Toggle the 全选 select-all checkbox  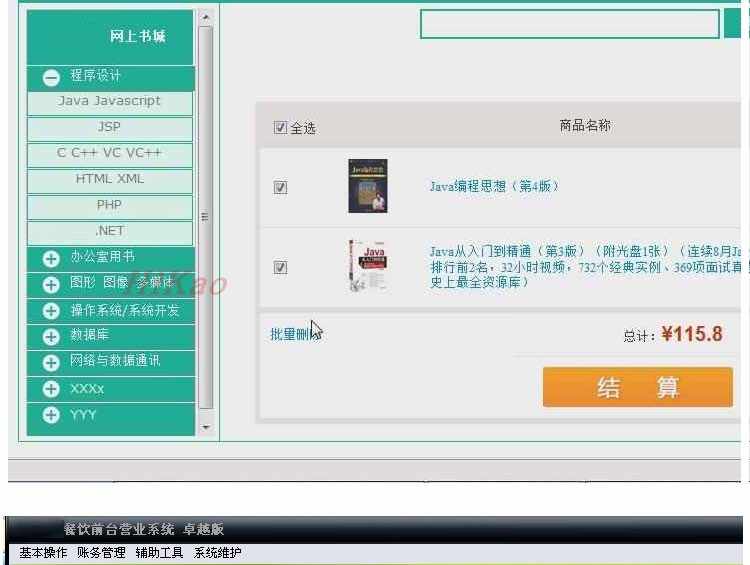click(280, 127)
